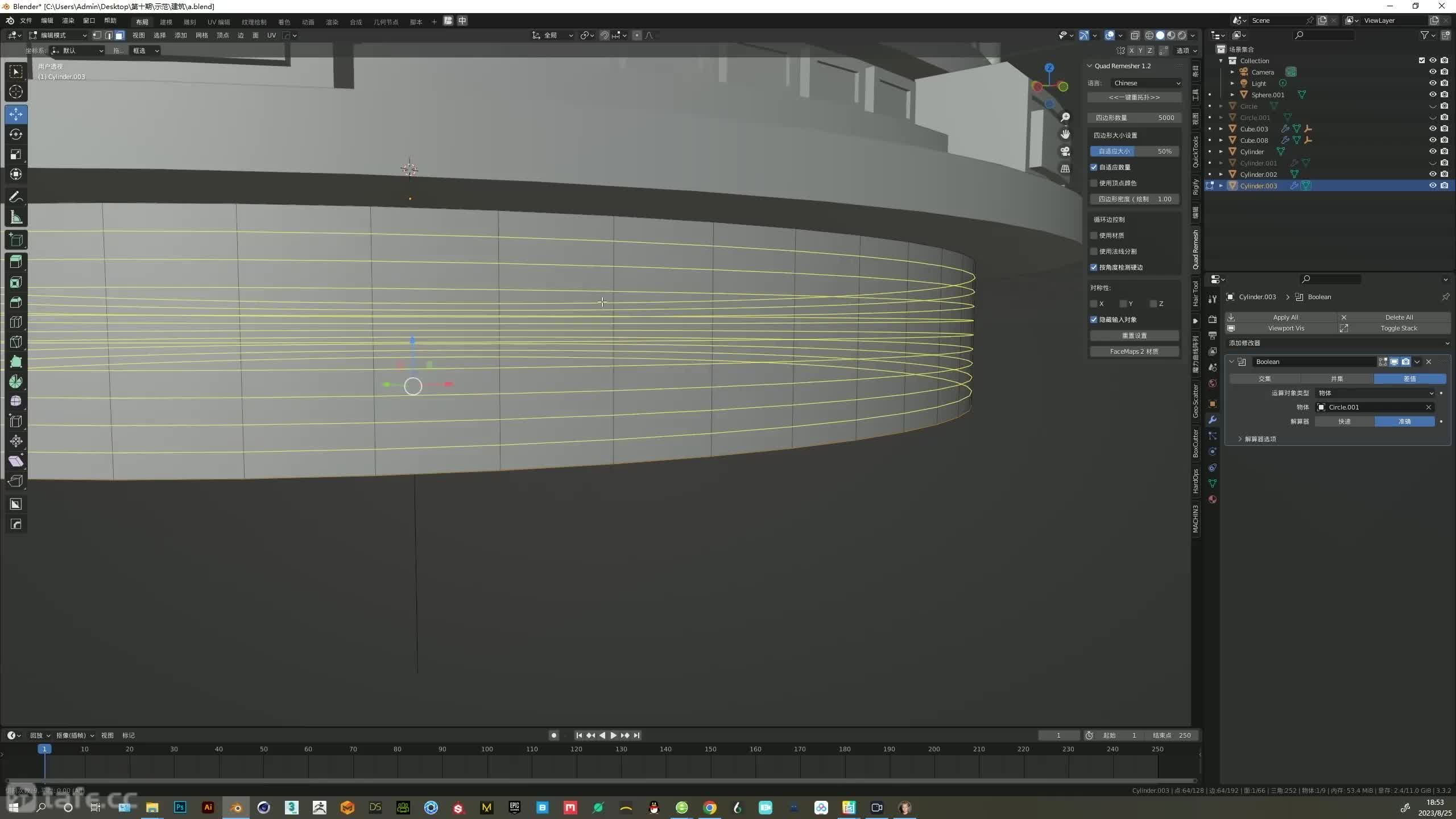Viewport: 1456px width, 819px height.
Task: Select the Knife tool
Action: (x=16, y=341)
